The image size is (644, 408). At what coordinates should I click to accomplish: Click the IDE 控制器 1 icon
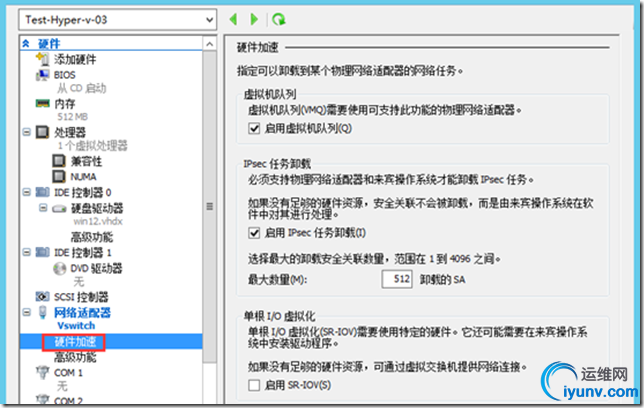[43, 252]
